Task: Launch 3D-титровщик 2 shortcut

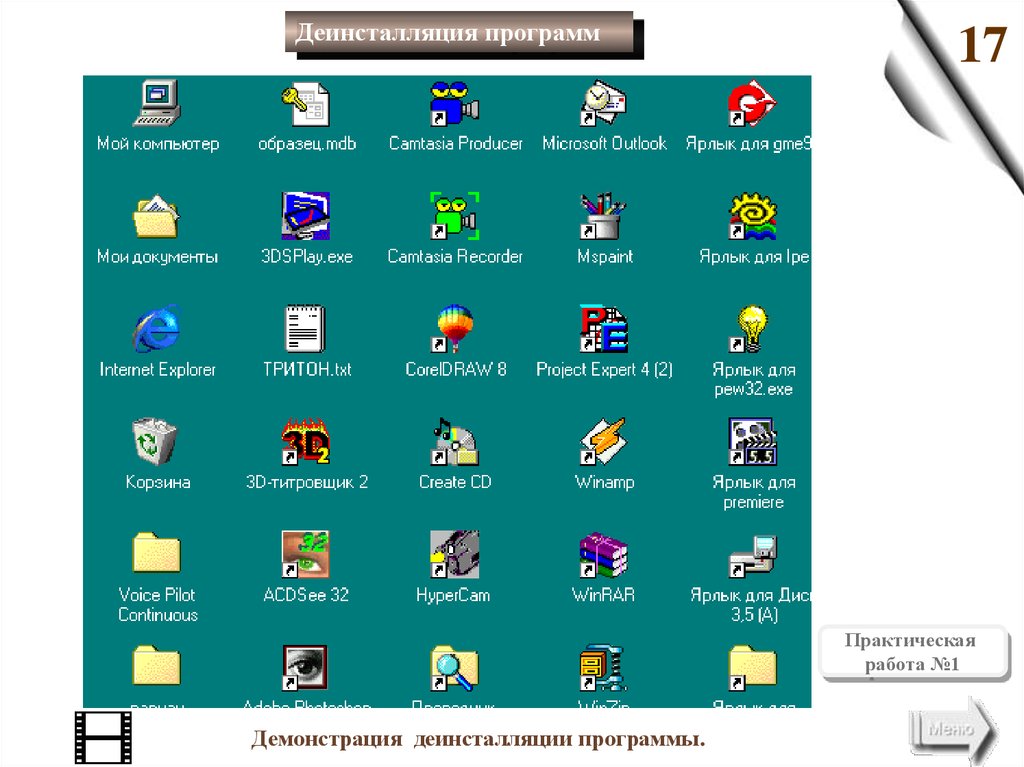Action: 306,441
